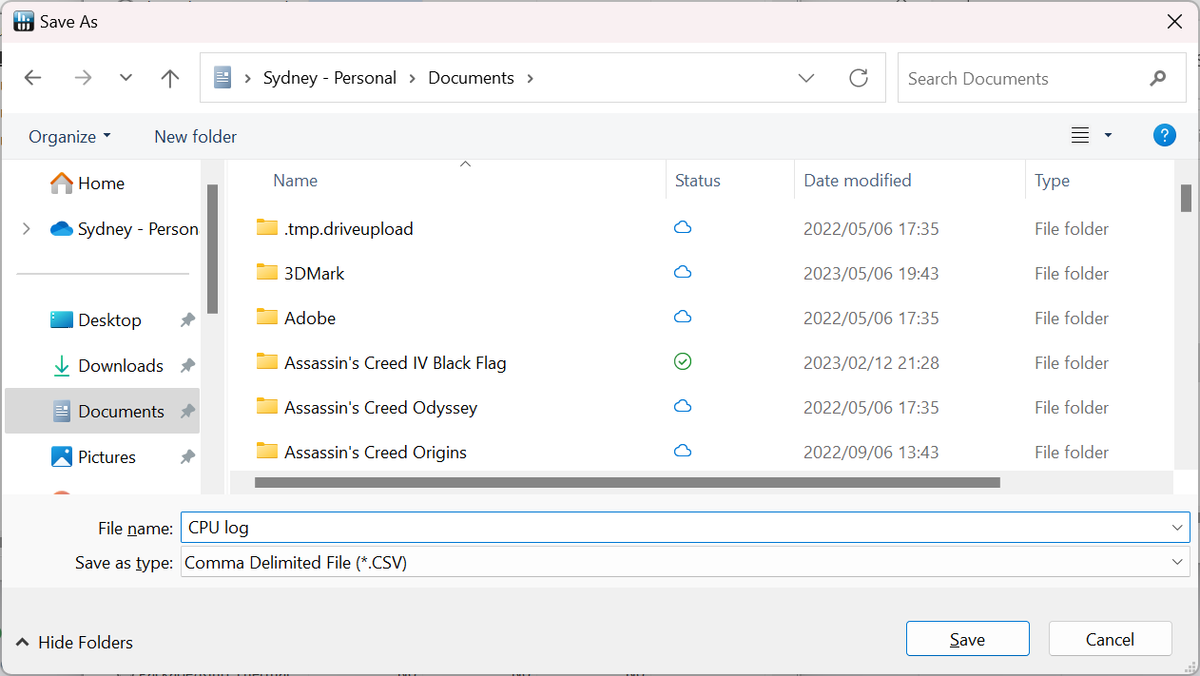
Task: Open the recent locations dropdown arrow
Action: (126, 78)
